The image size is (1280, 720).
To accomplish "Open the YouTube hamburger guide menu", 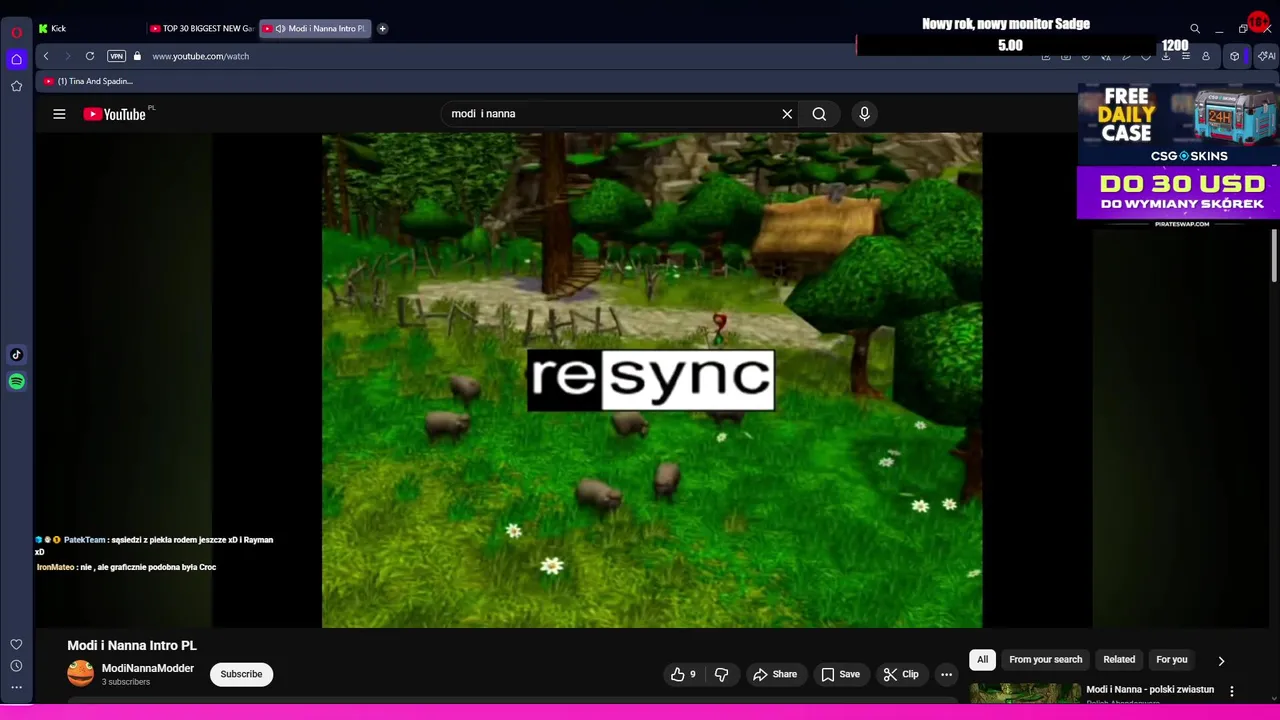I will click(x=59, y=114).
